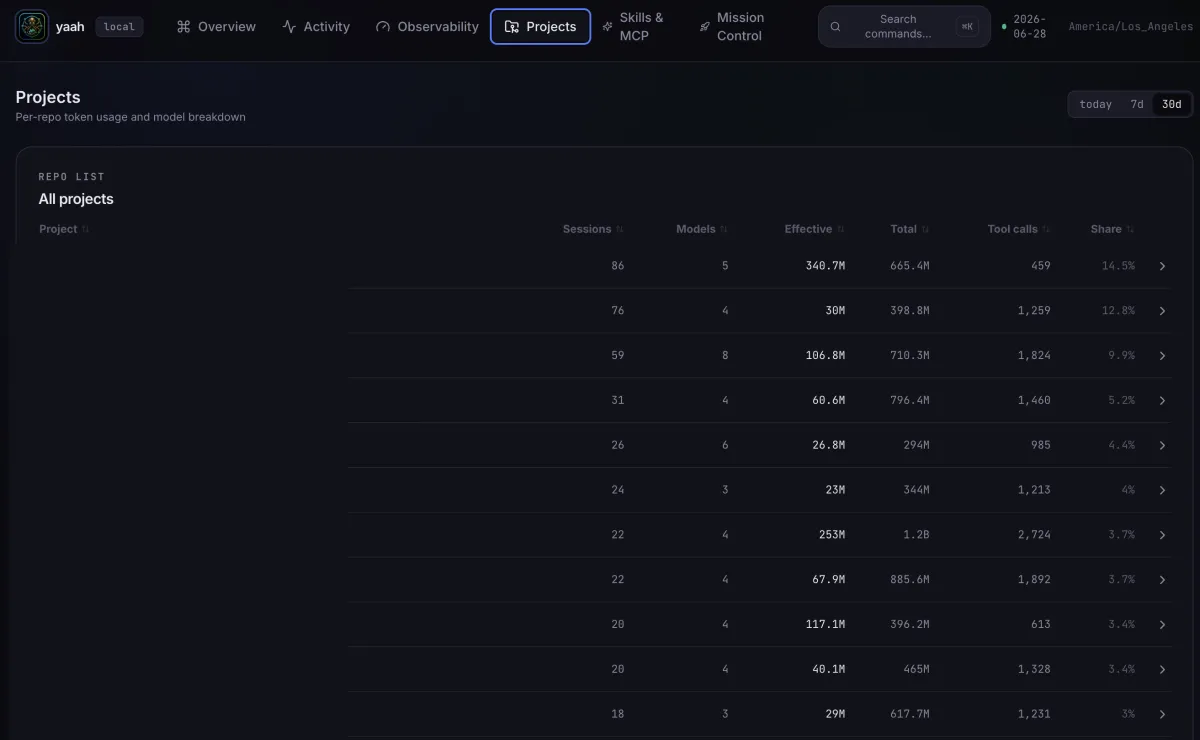The image size is (1200, 740).
Task: Click the 2026-06-28 date indicator
Action: tap(1027, 27)
